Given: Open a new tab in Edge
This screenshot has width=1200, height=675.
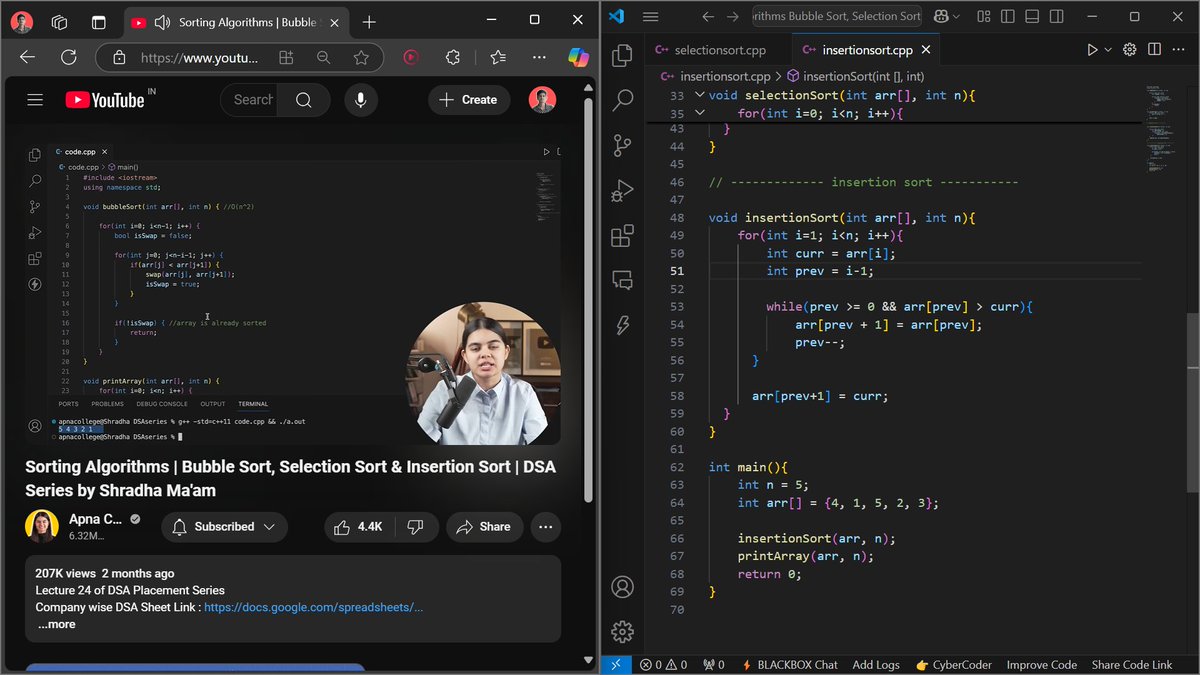Looking at the screenshot, I should [x=369, y=22].
